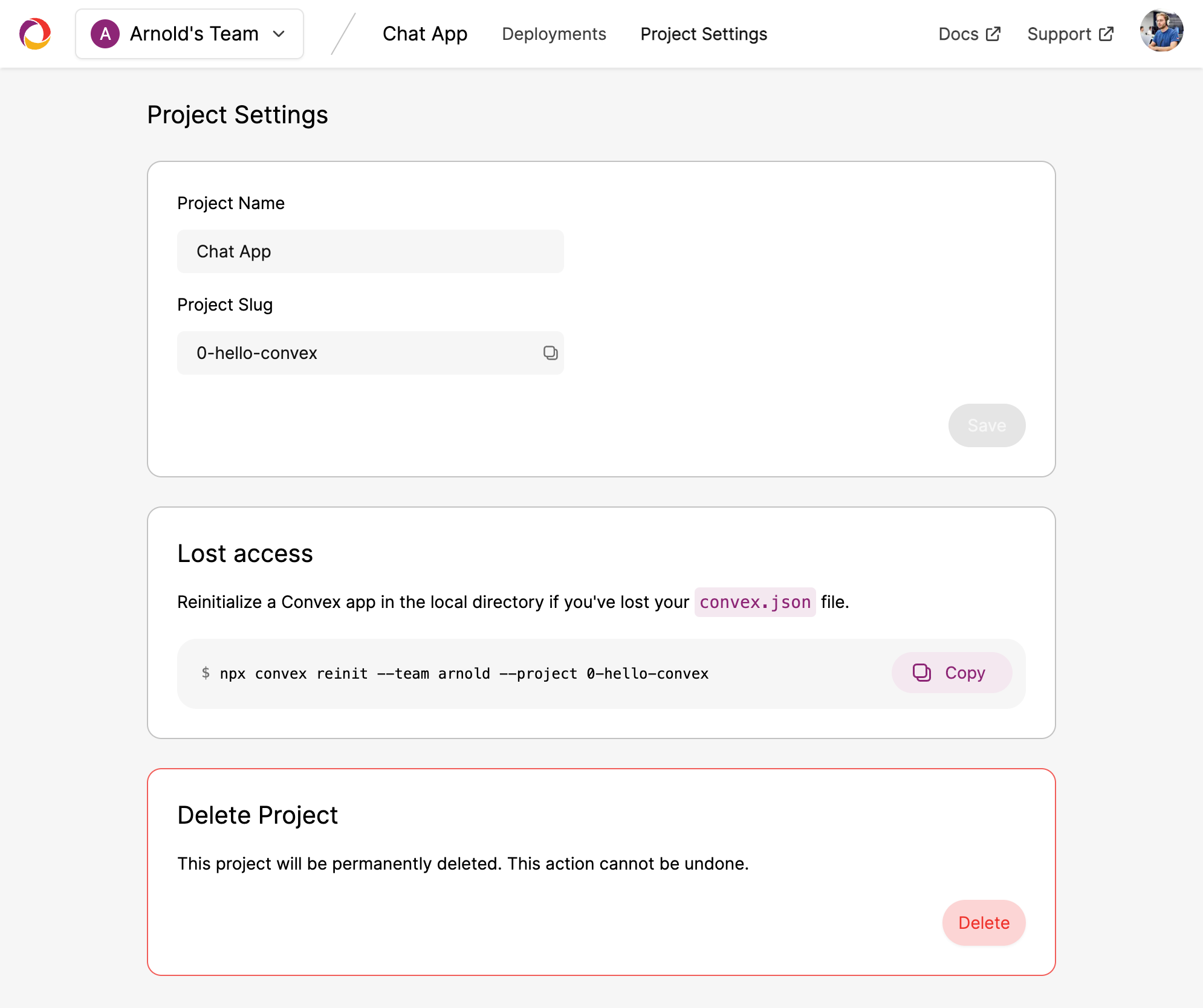Open the user profile avatar menu

(1161, 31)
